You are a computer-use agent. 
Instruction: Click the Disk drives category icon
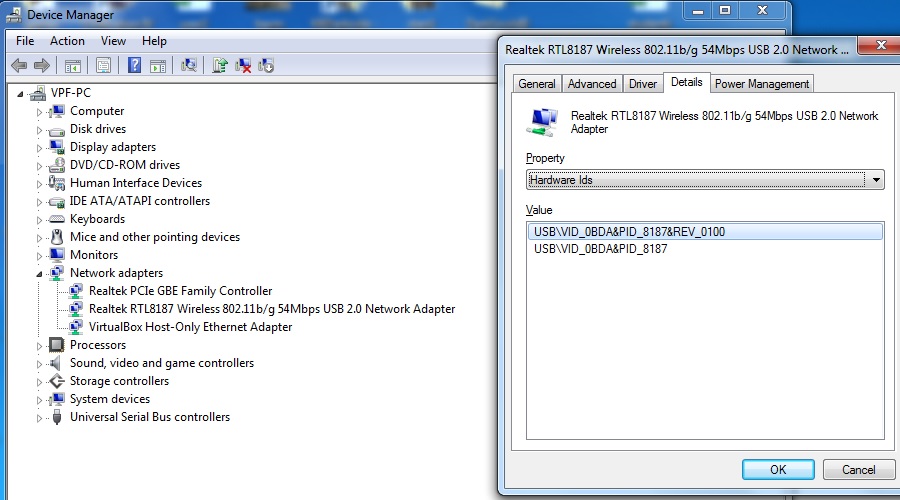tap(57, 130)
